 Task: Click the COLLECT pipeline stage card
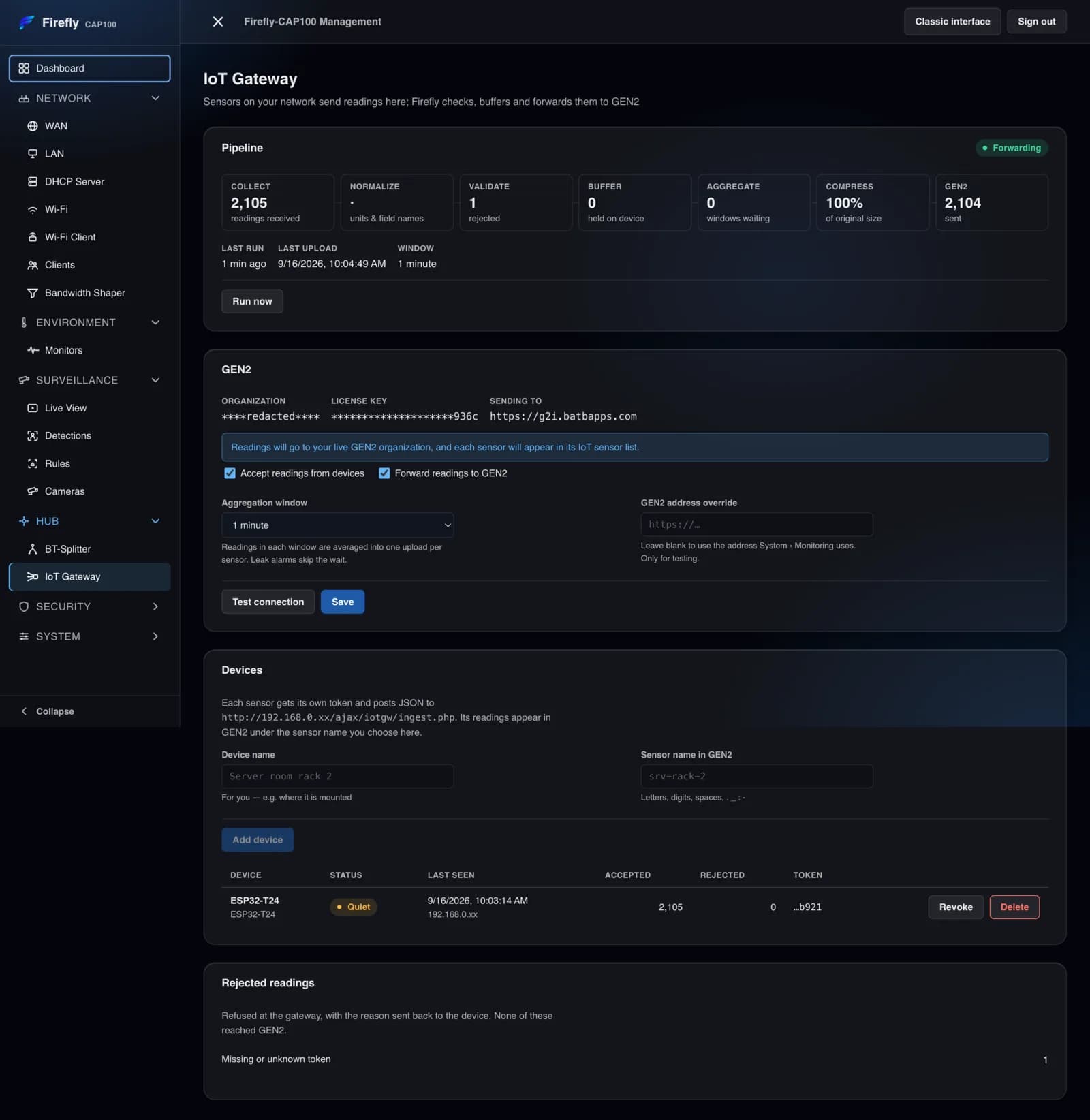pos(278,202)
